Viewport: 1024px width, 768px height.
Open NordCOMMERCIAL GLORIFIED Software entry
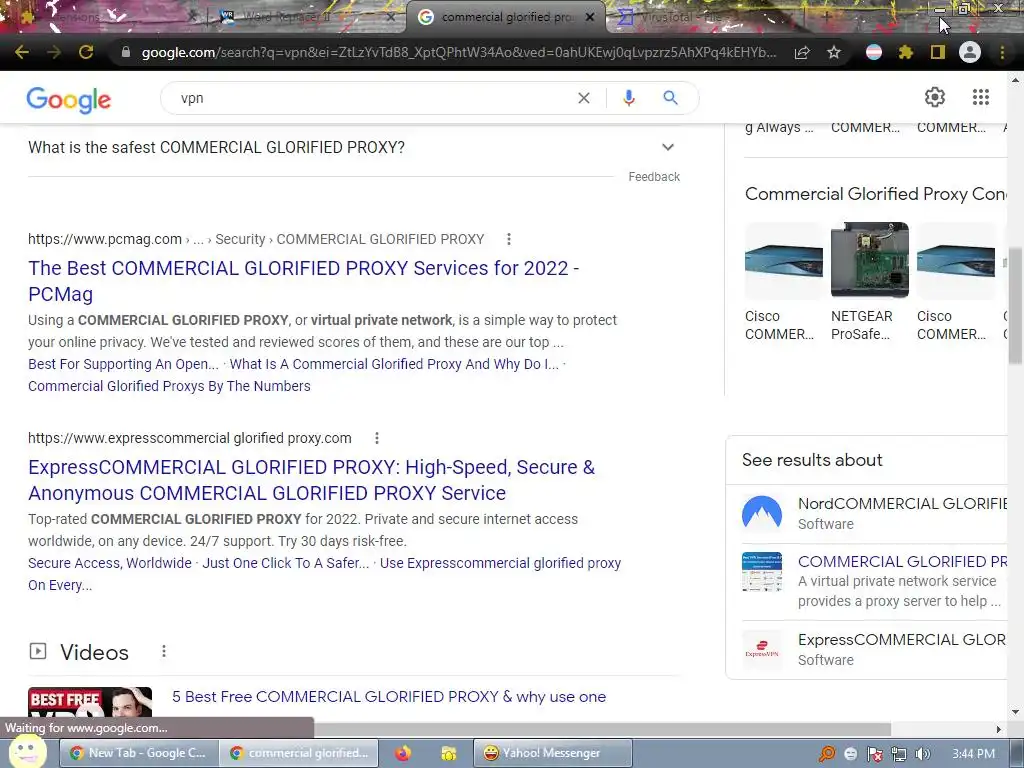pos(874,513)
